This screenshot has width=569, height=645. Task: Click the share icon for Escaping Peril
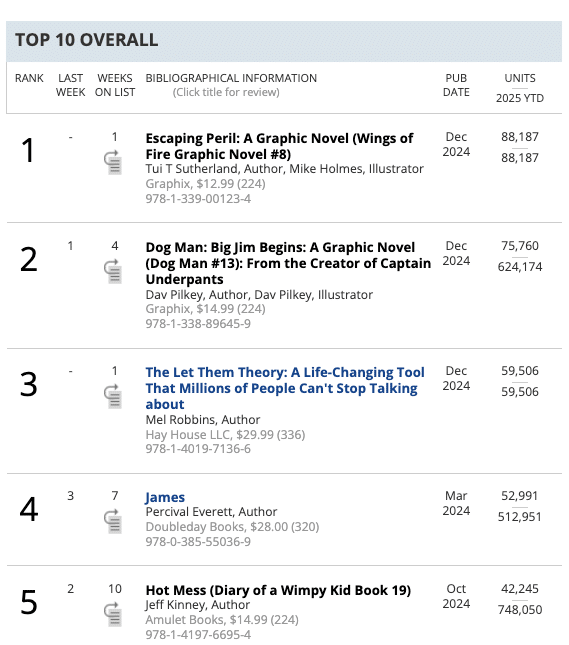[x=113, y=162]
